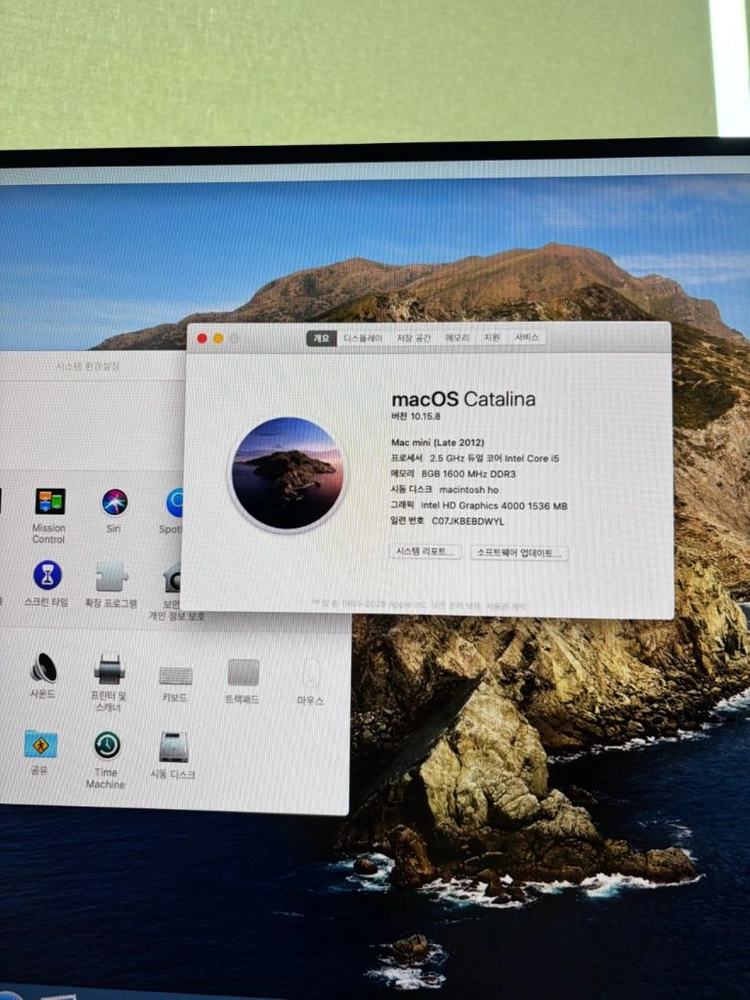
Task: Click the 8GB 1600 MHz DDR3 memory text
Action: pyautogui.click(x=468, y=474)
